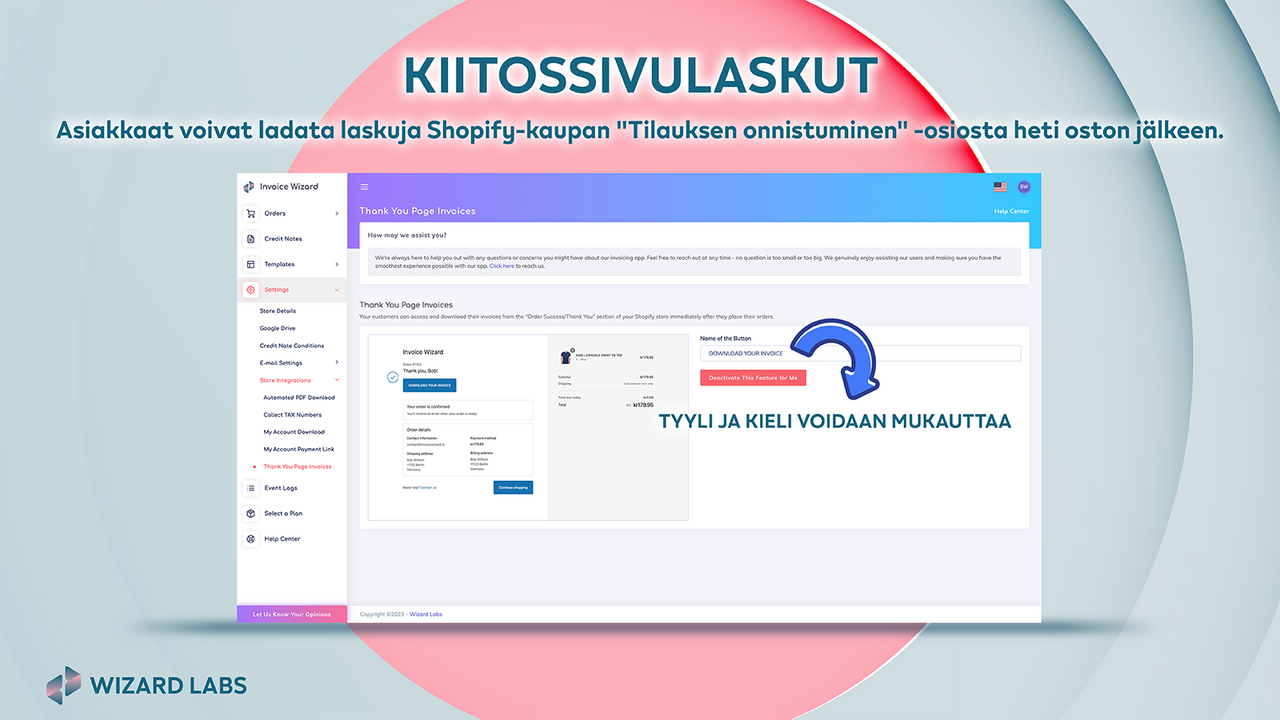Collapse the Settings section chevron
Image resolution: width=1280 pixels, height=720 pixels.
[x=337, y=290]
